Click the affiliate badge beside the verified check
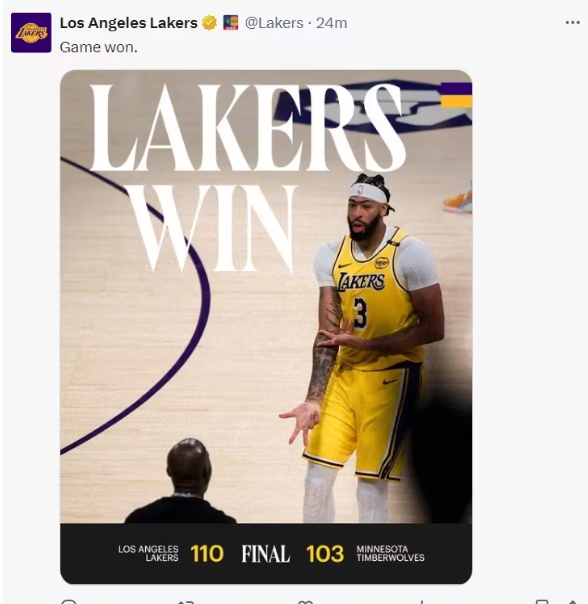Screen dimensions: 588x604 pos(230,22)
